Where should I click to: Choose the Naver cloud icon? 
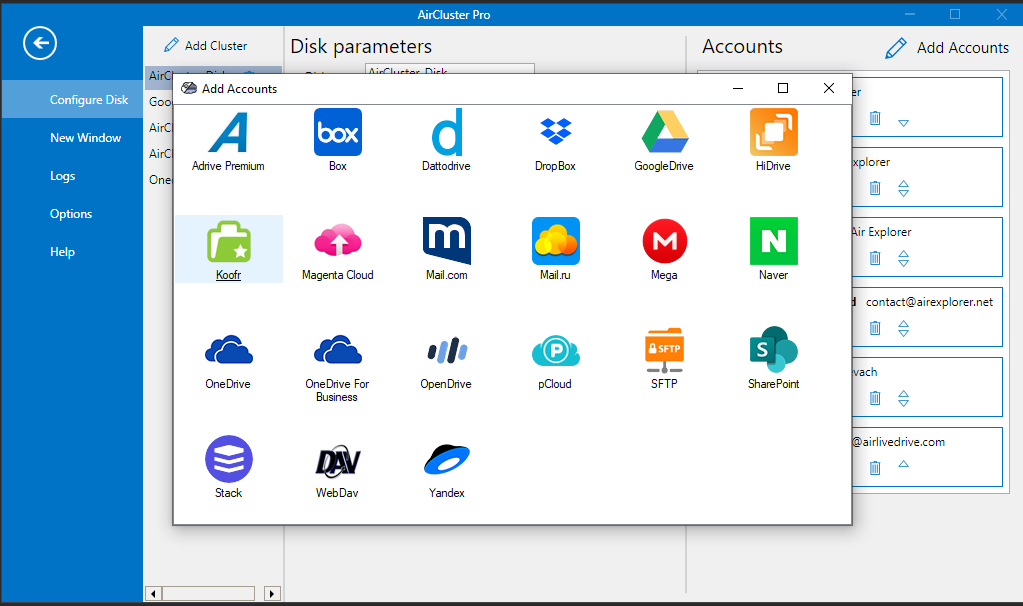(773, 241)
